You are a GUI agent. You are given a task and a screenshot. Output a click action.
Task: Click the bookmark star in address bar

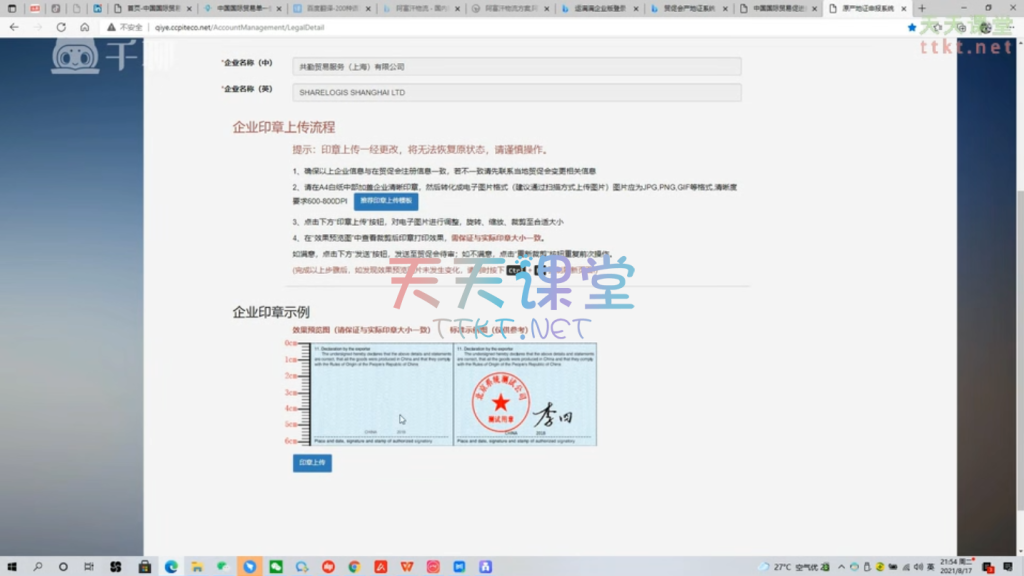[911, 27]
